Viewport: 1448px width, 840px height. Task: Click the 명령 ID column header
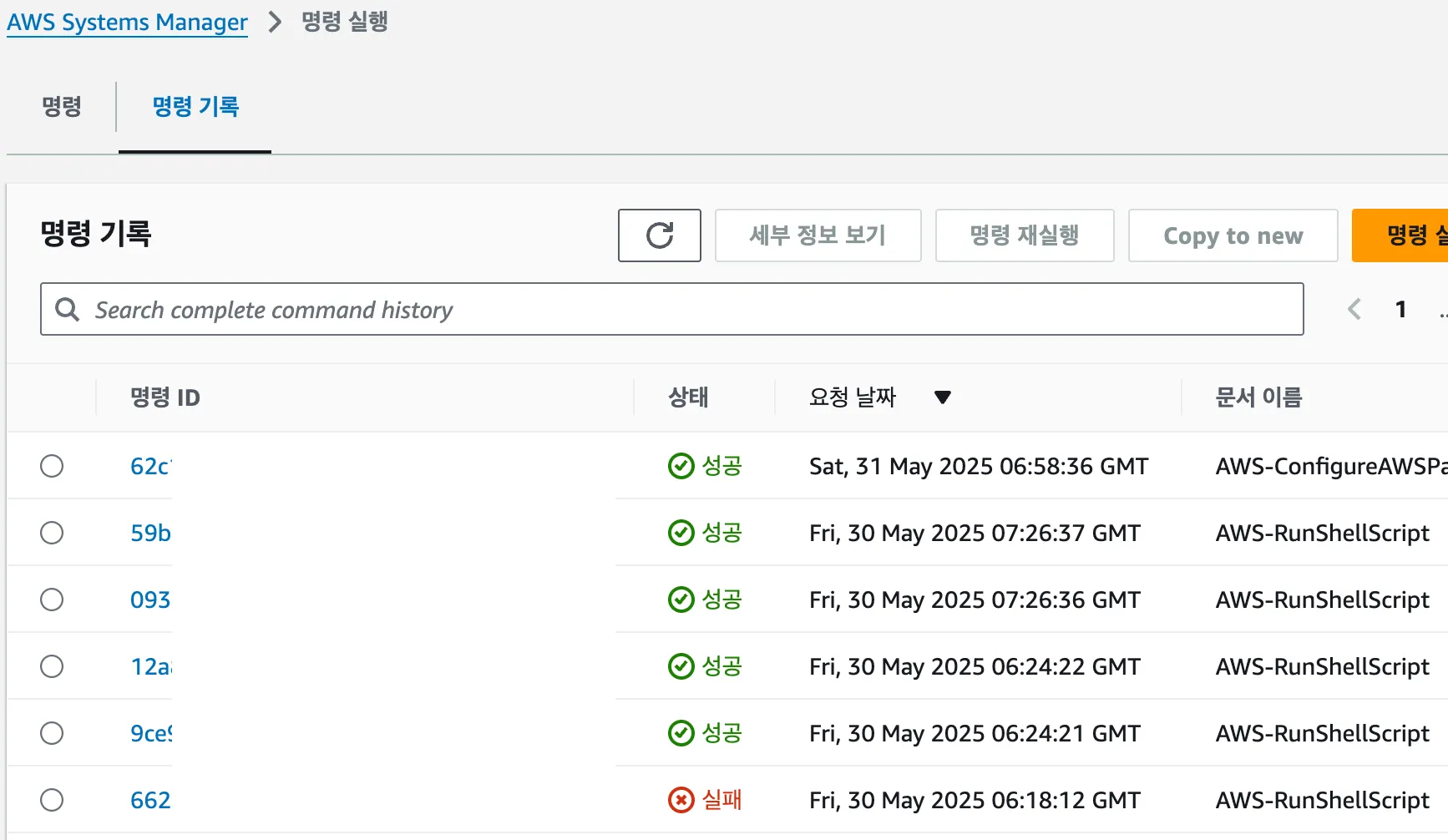165,397
